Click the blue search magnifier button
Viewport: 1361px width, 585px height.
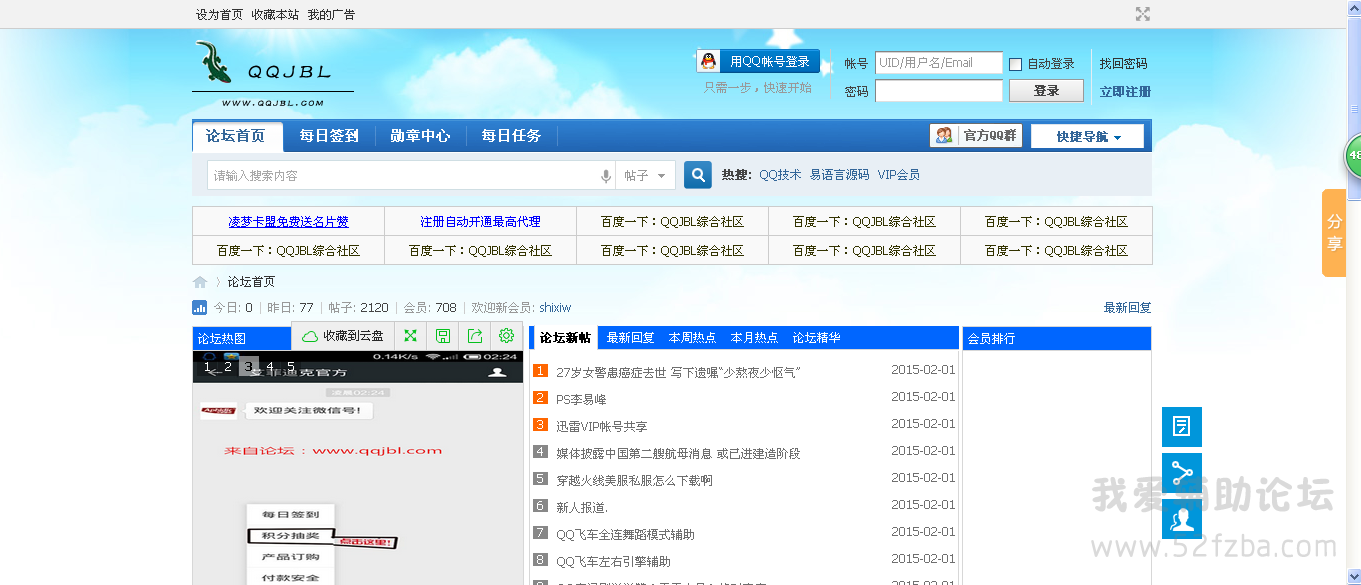tap(698, 175)
